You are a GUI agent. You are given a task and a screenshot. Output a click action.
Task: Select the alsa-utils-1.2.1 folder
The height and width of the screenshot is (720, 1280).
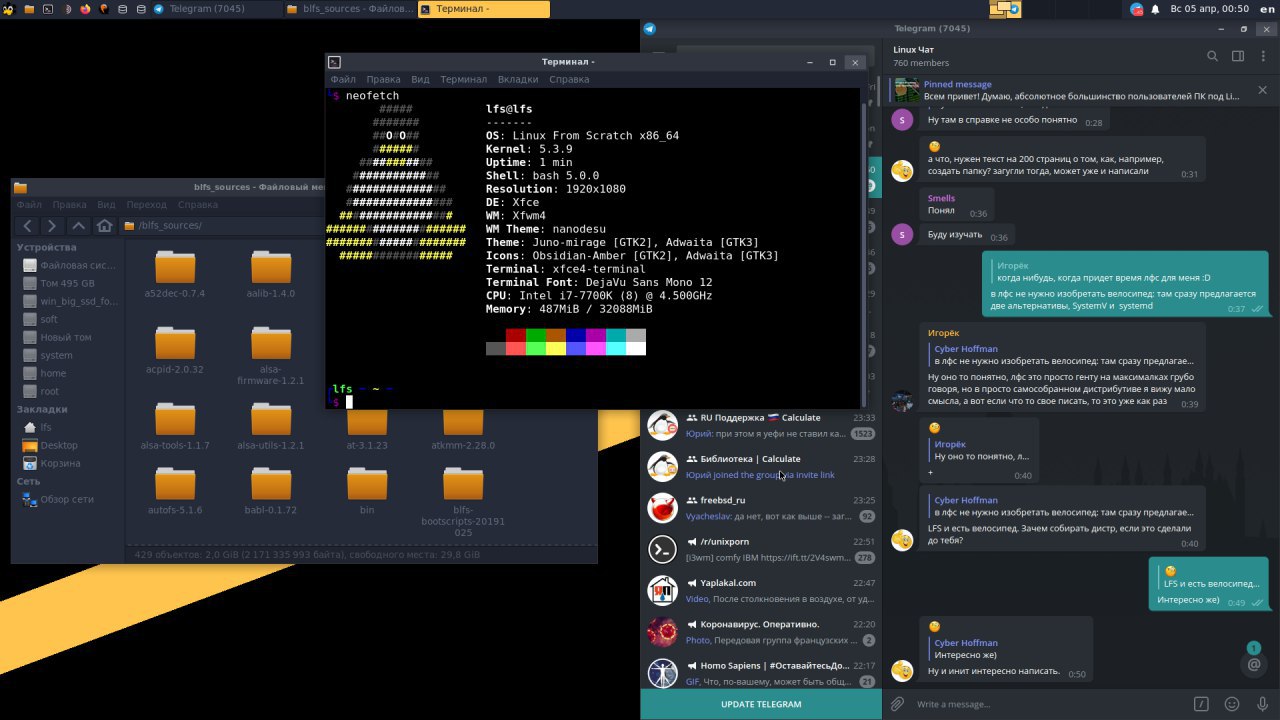[271, 426]
